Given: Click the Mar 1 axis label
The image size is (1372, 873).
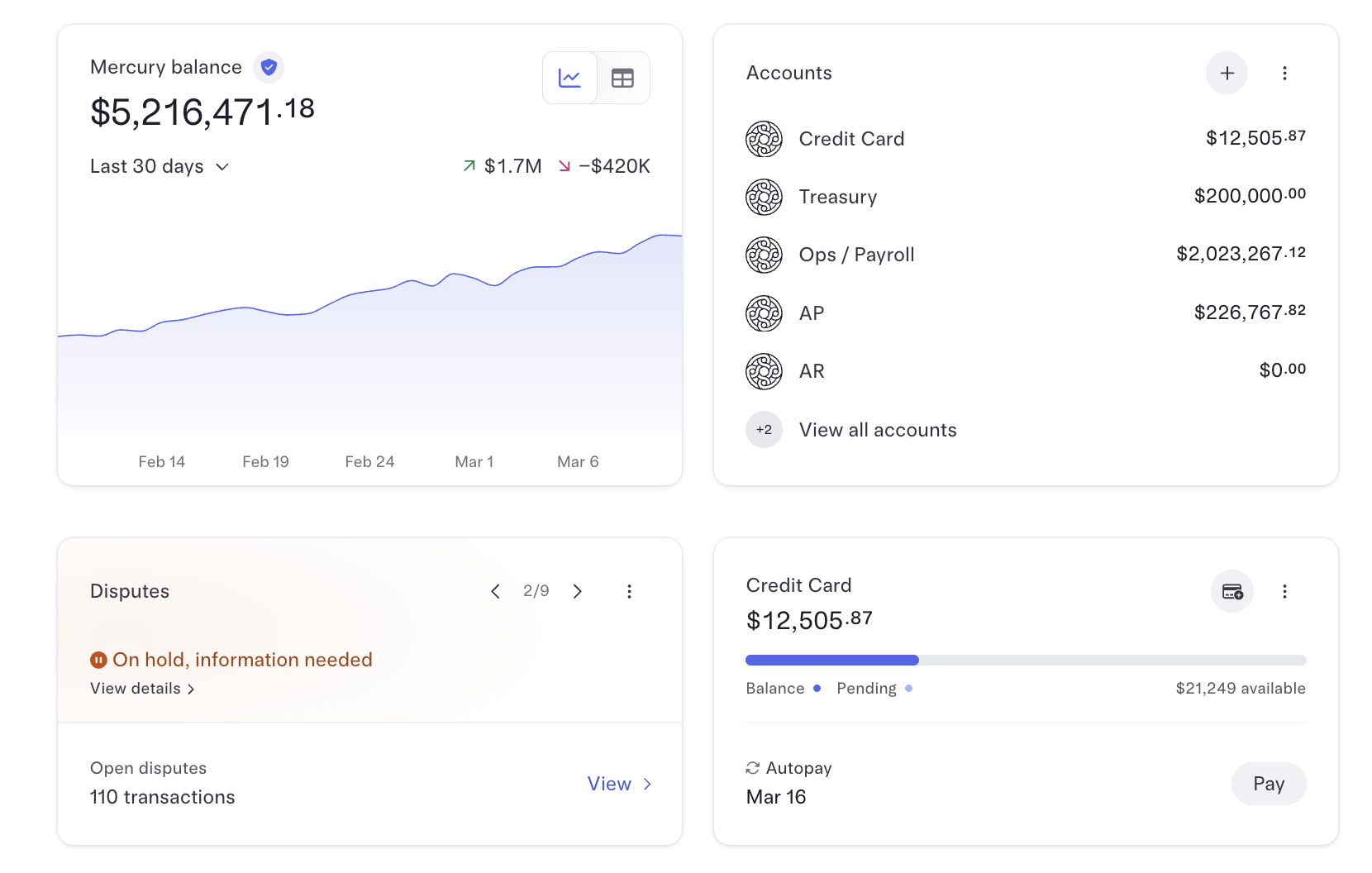Looking at the screenshot, I should [x=474, y=462].
